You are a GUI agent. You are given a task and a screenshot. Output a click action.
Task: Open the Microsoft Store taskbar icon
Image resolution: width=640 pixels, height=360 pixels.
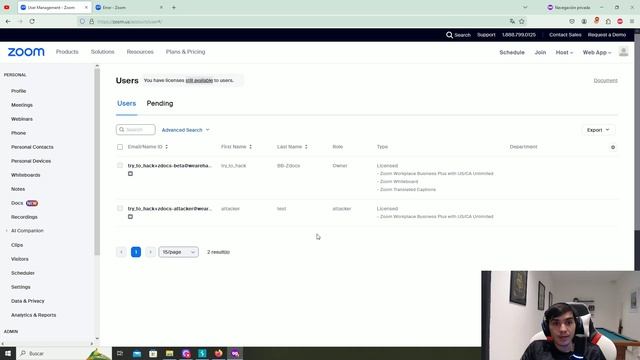(x=153, y=353)
